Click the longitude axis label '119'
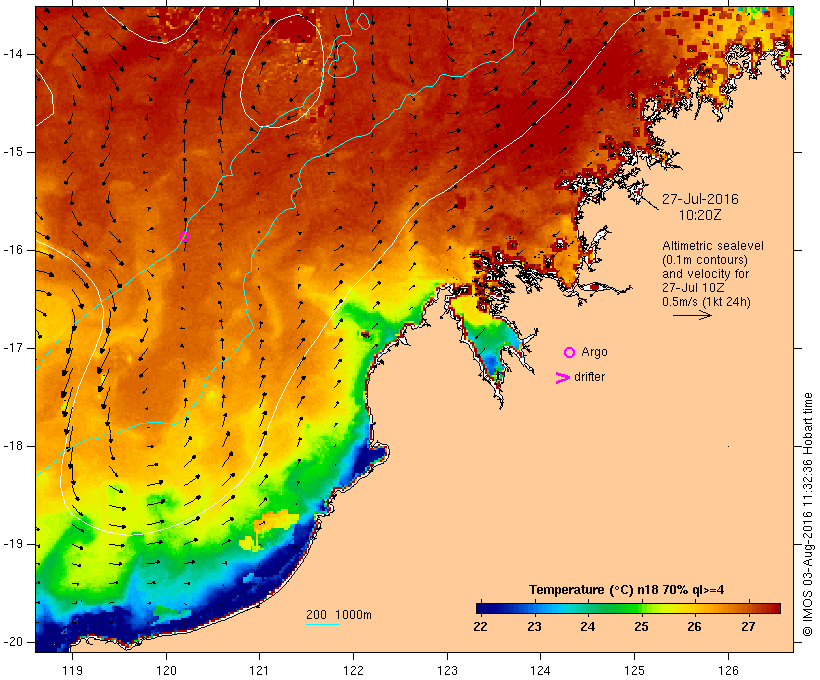Viewport: 820px width, 680px height. point(72,670)
